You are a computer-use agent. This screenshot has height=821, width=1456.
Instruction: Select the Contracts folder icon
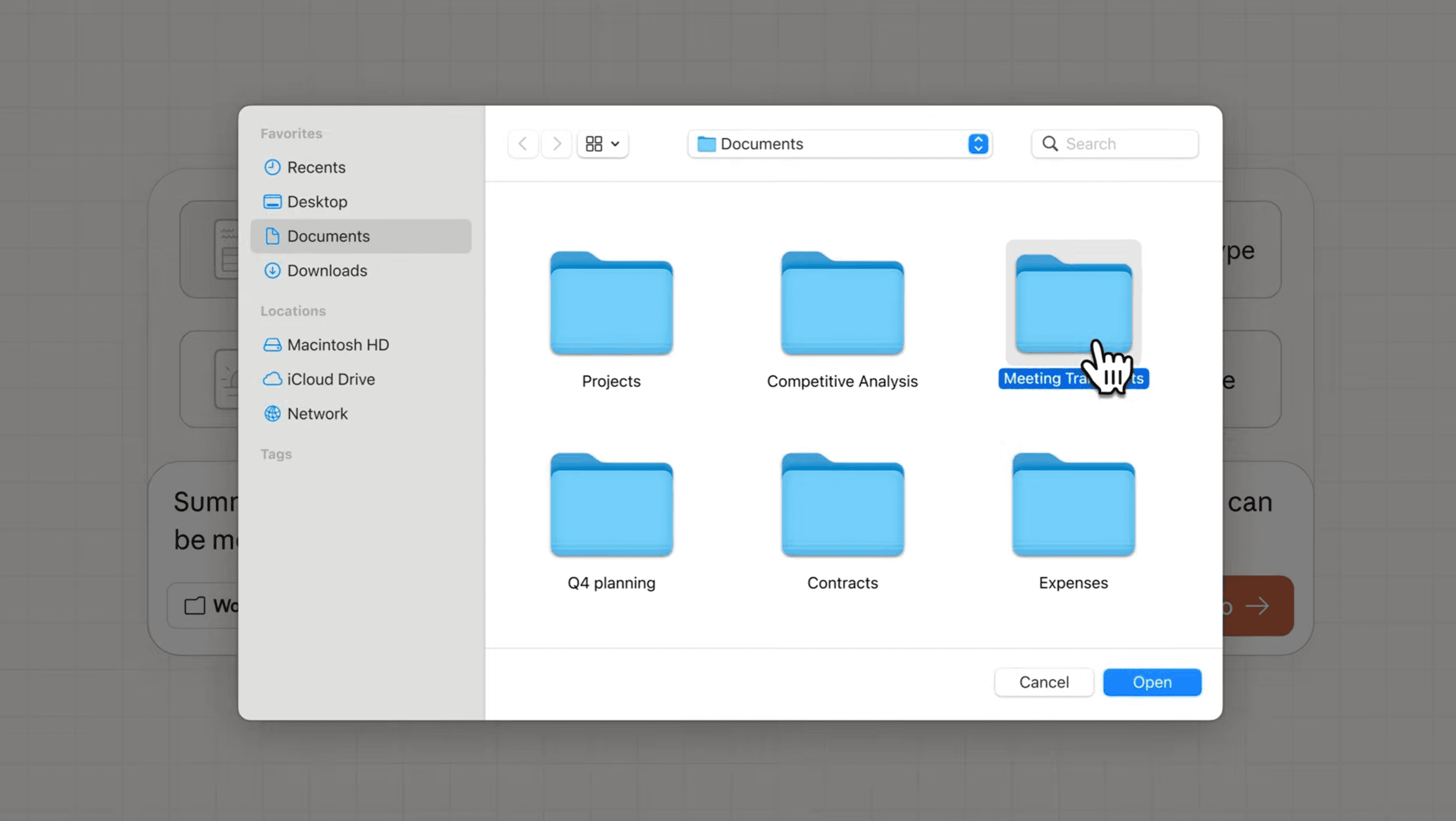[842, 505]
